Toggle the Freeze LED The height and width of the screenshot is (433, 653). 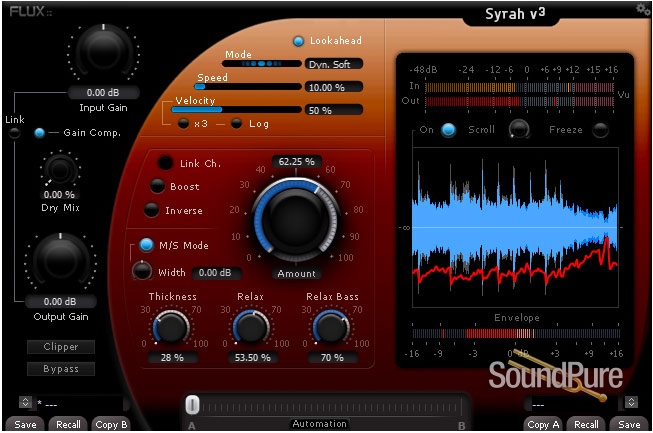point(600,130)
